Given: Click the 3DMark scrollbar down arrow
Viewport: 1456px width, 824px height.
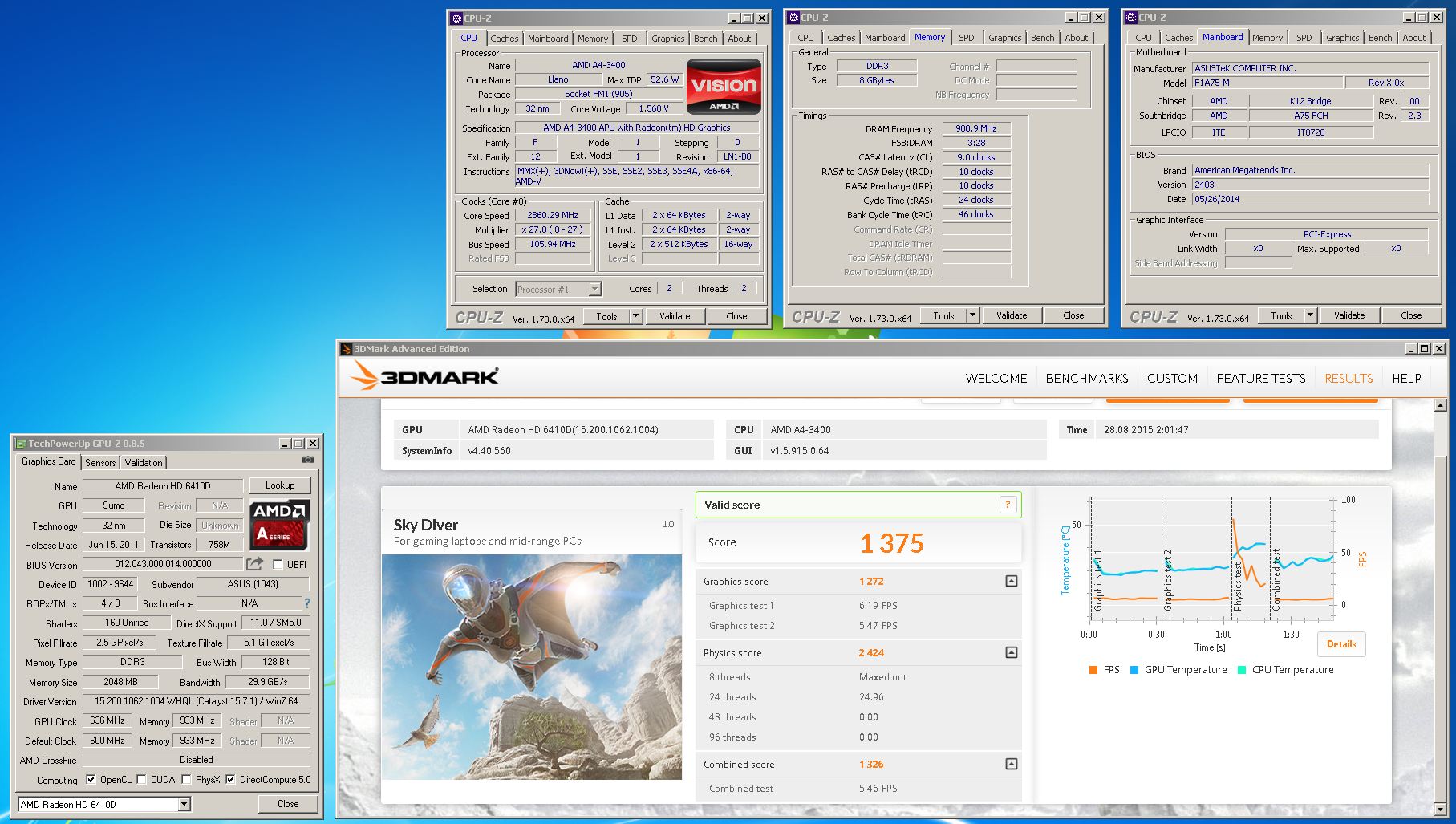Looking at the screenshot, I should pos(1440,809).
